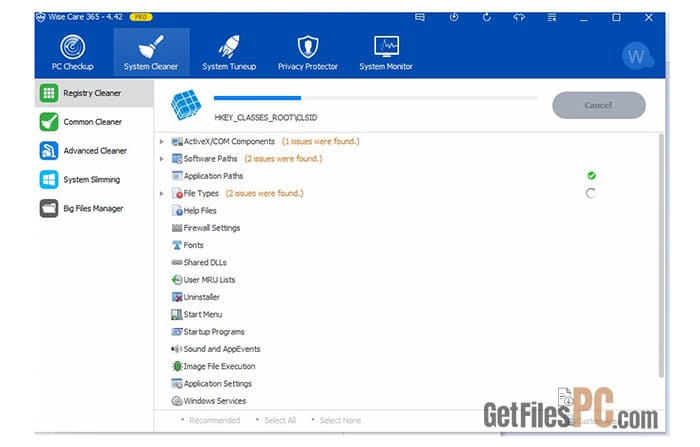
Task: Expand ActiveX/COM Components results
Action: (x=162, y=142)
